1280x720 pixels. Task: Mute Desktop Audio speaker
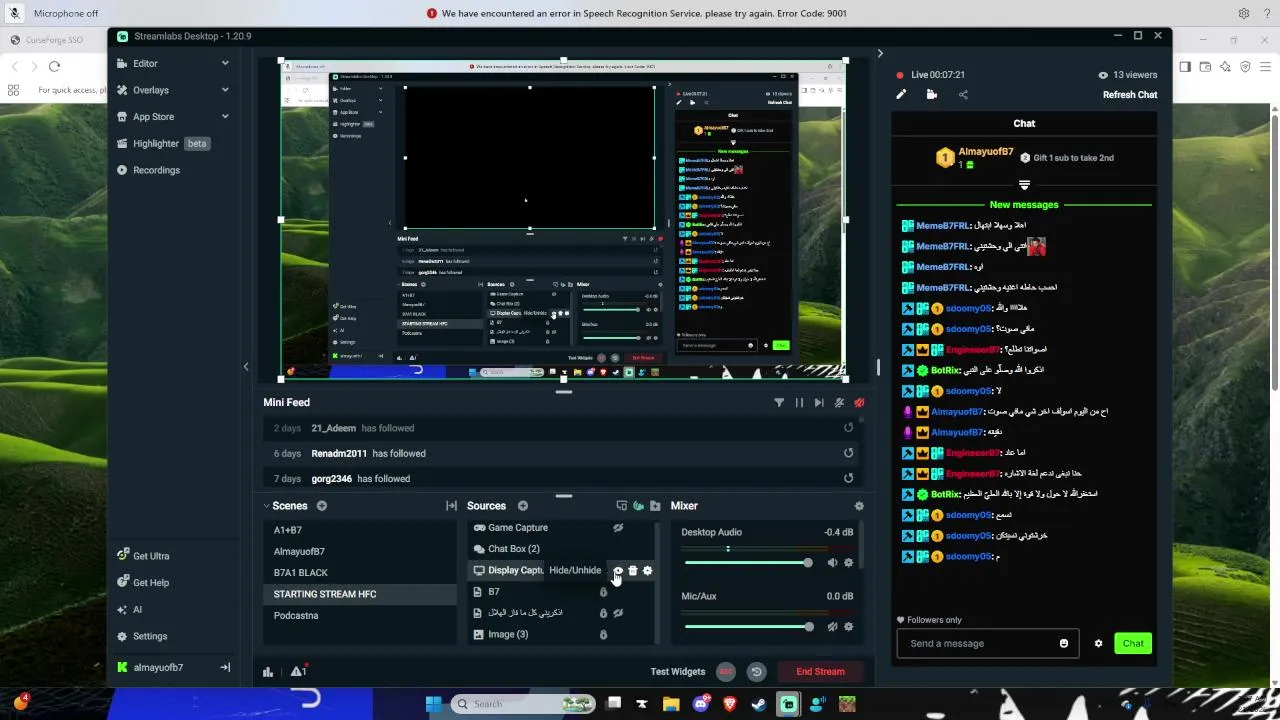pyautogui.click(x=832, y=563)
